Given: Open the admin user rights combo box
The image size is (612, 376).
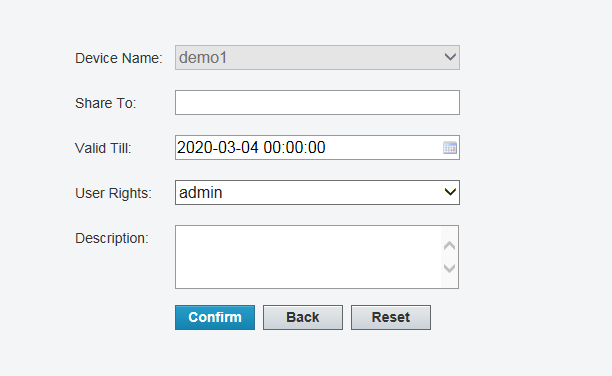Looking at the screenshot, I should (x=317, y=192).
